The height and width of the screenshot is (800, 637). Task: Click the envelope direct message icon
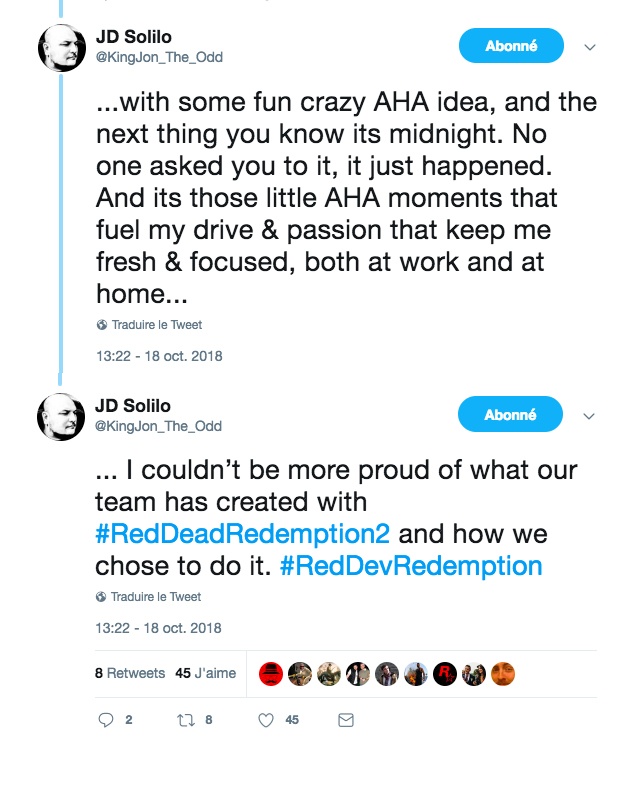[345, 719]
